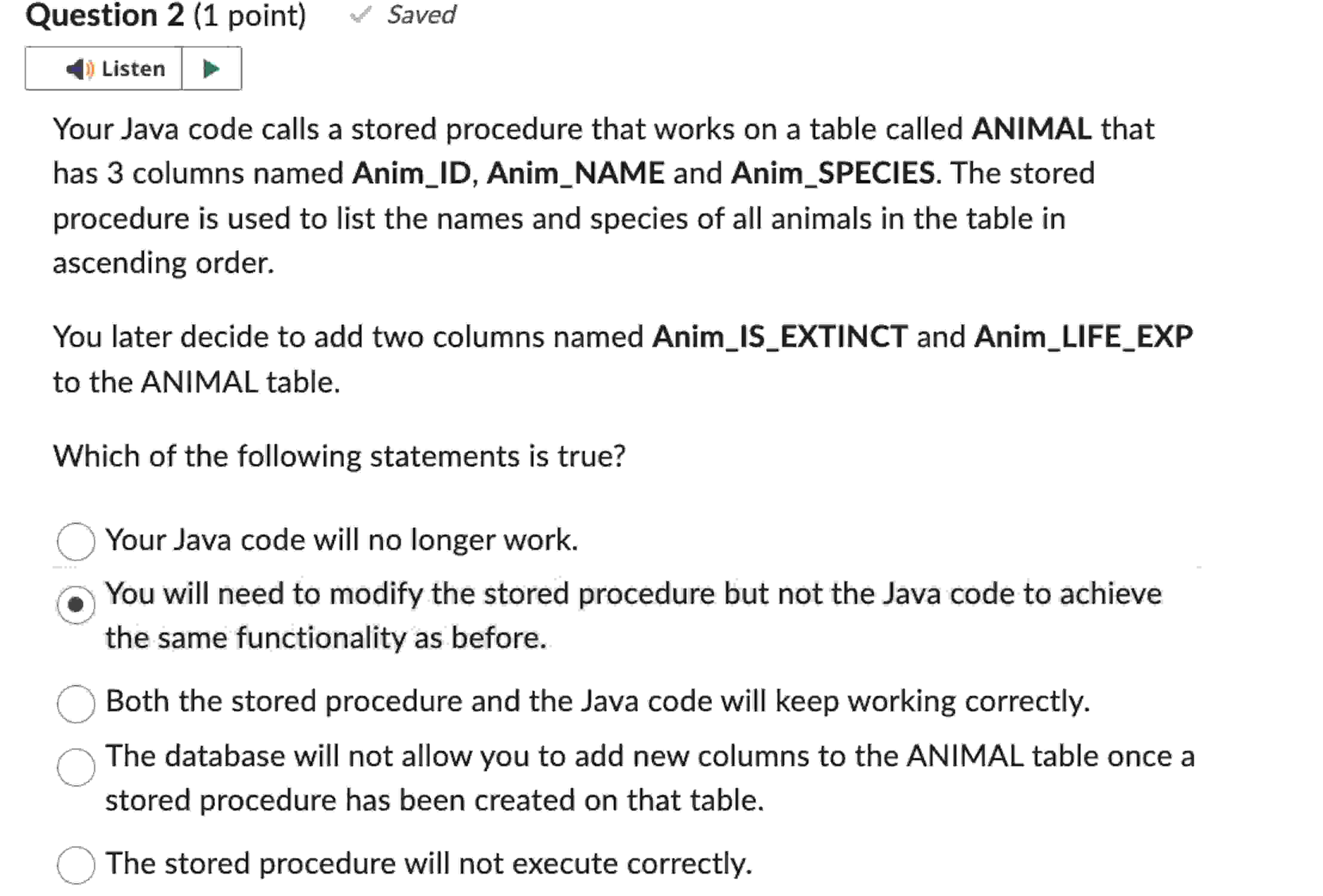The image size is (1323, 896).
Task: Start audio playback with the play triangle
Action: [210, 68]
